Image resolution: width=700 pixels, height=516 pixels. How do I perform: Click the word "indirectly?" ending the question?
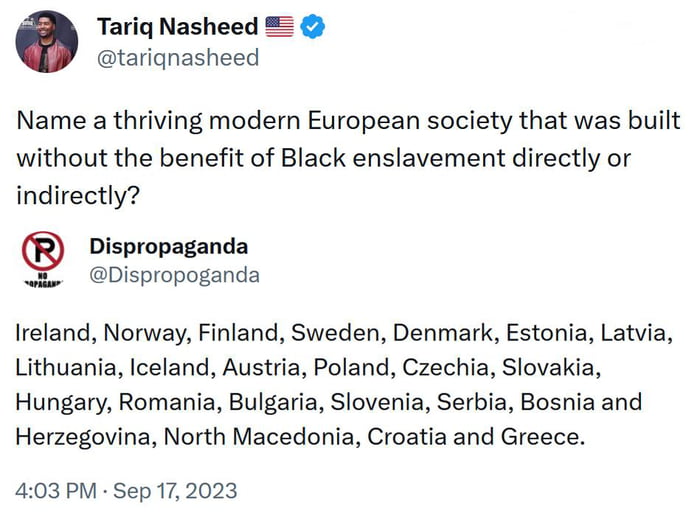click(76, 194)
